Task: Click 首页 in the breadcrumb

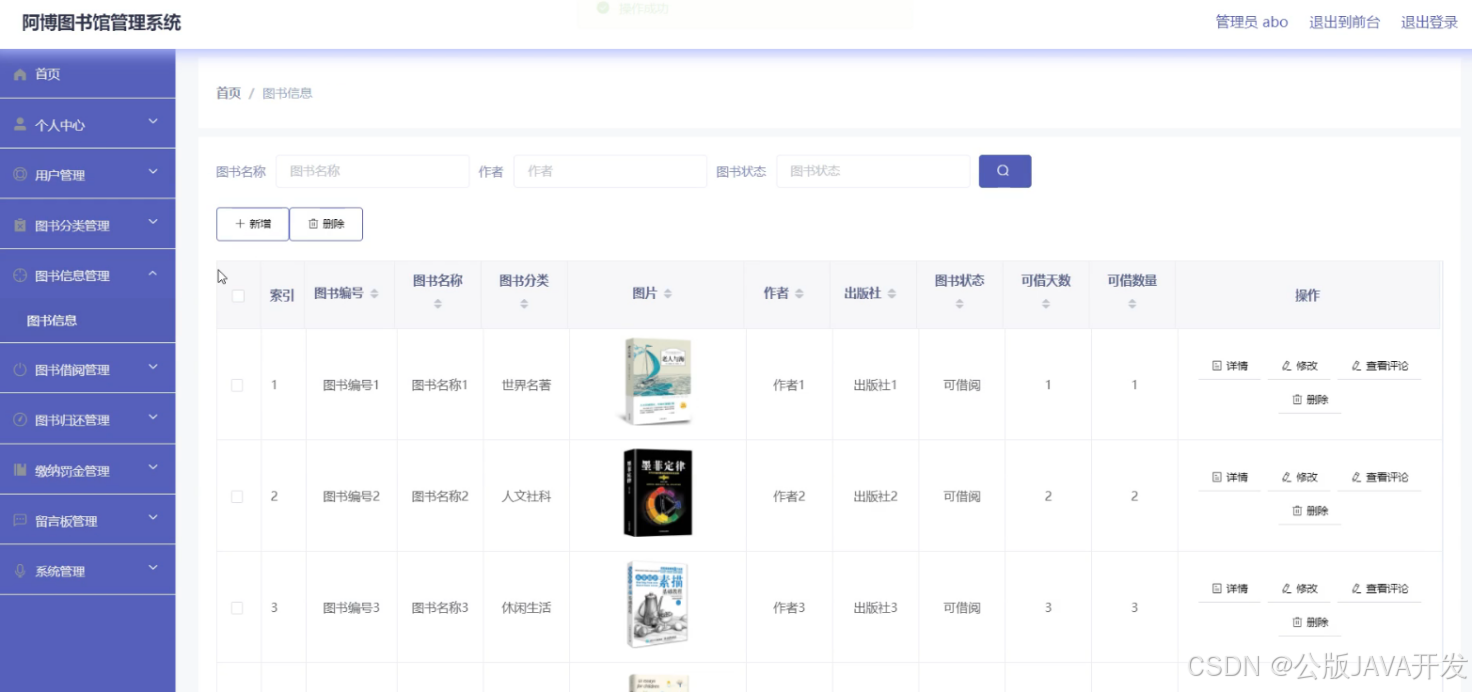Action: (x=229, y=93)
